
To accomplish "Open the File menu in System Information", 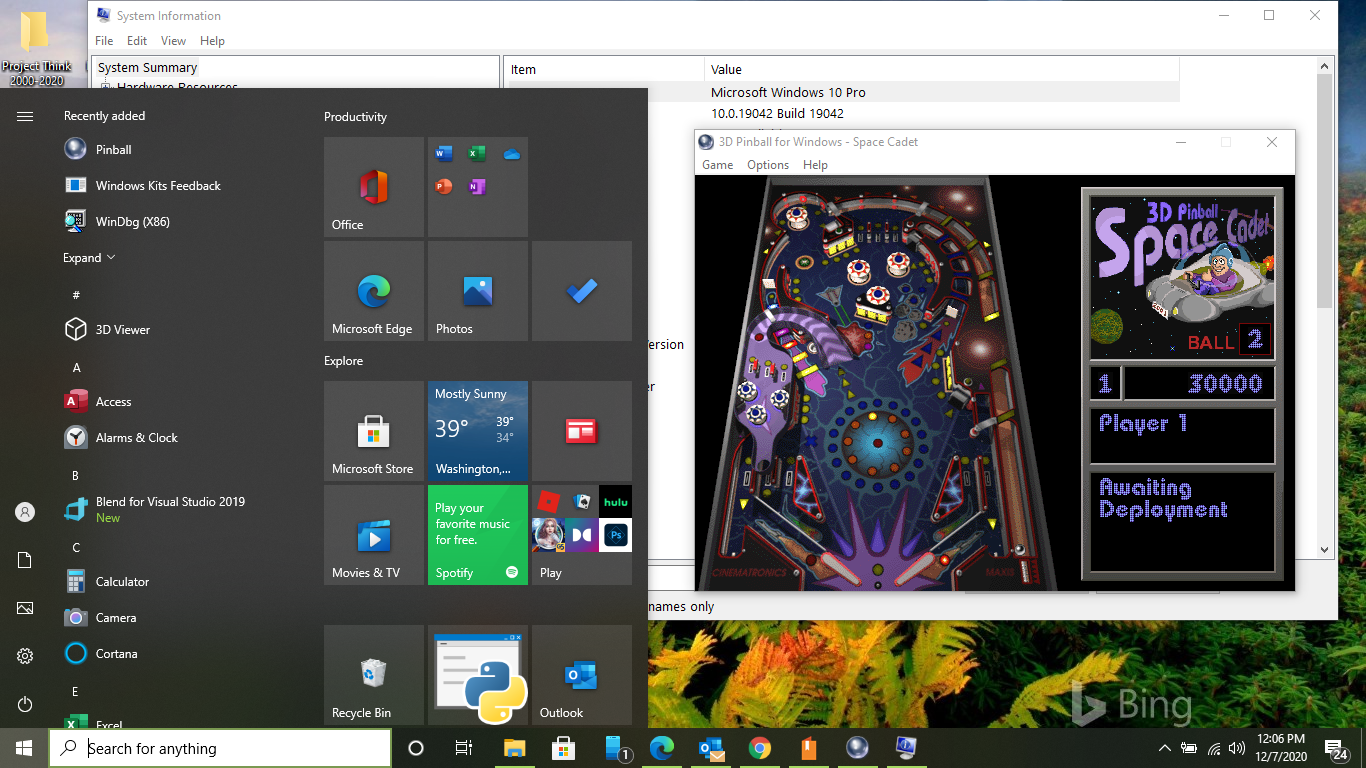I will pyautogui.click(x=104, y=41).
